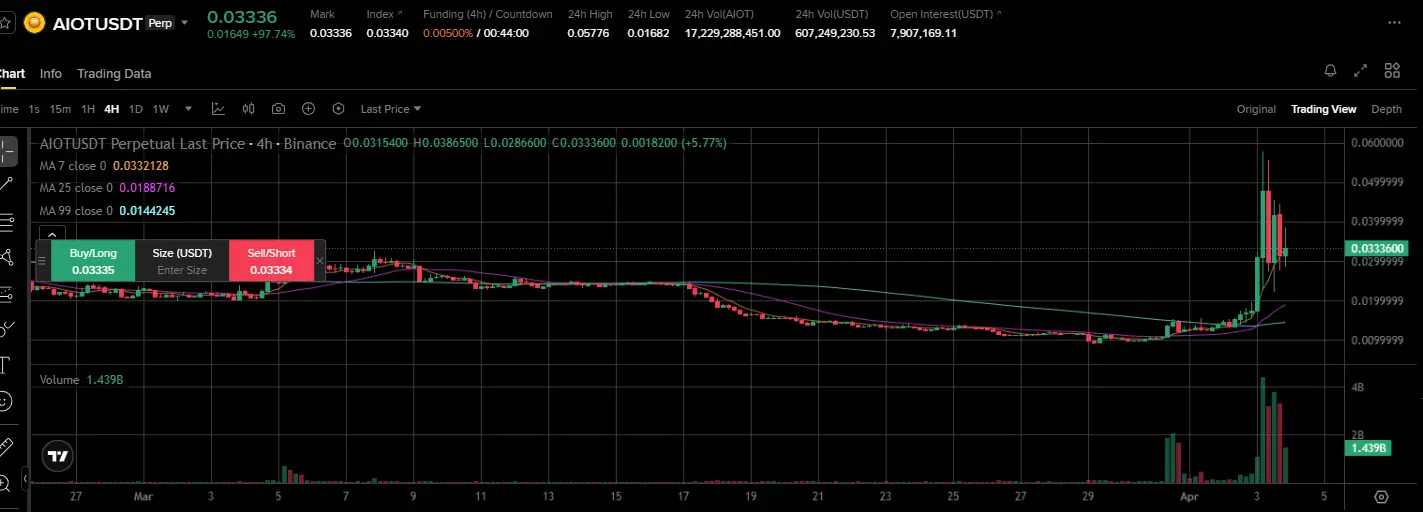Add AIOTUSDT to favorites with the star icon
This screenshot has width=1423, height=512.
point(6,21)
